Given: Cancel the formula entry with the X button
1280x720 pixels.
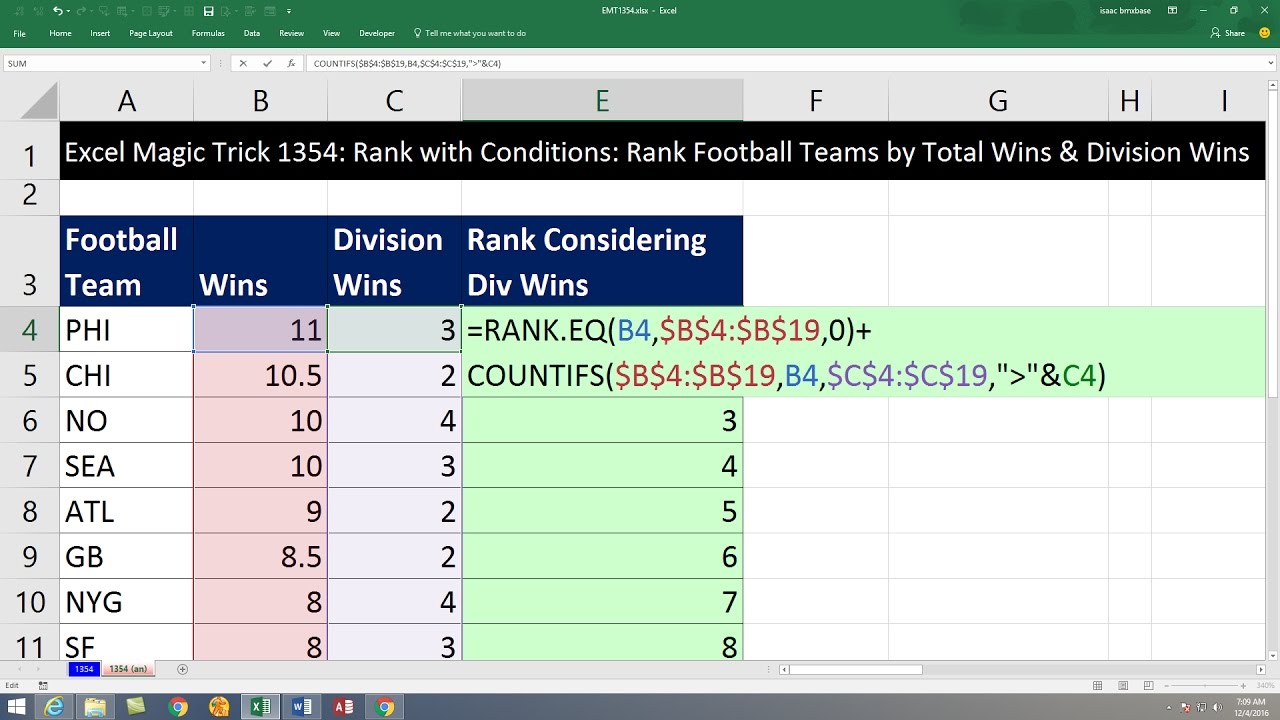Looking at the screenshot, I should [x=243, y=63].
